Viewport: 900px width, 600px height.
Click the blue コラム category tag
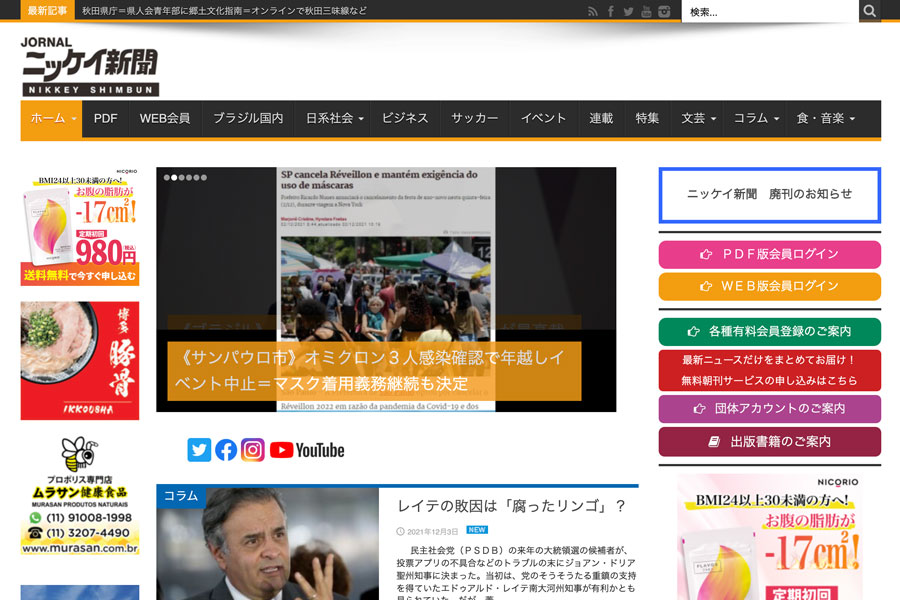181,496
